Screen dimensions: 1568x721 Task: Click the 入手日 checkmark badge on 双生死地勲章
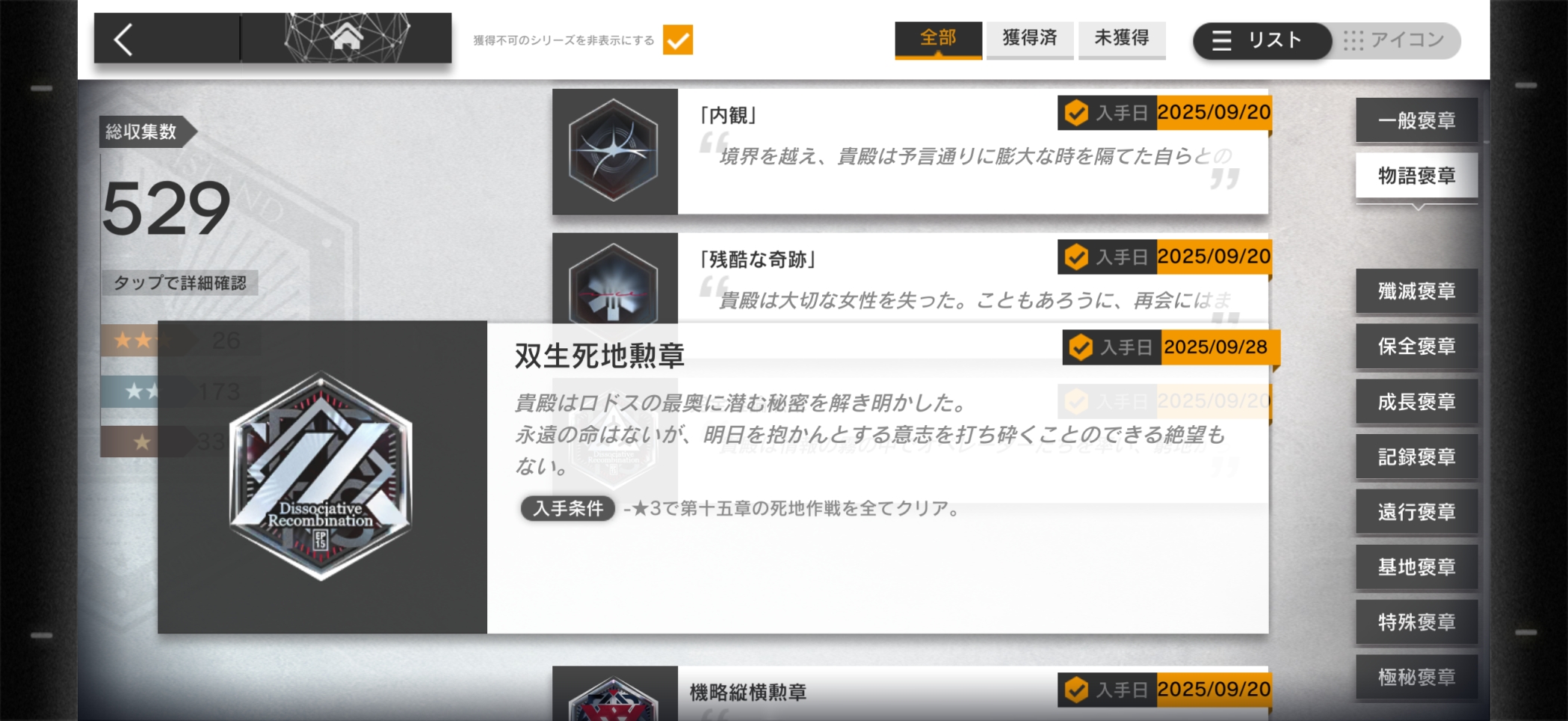click(1081, 347)
